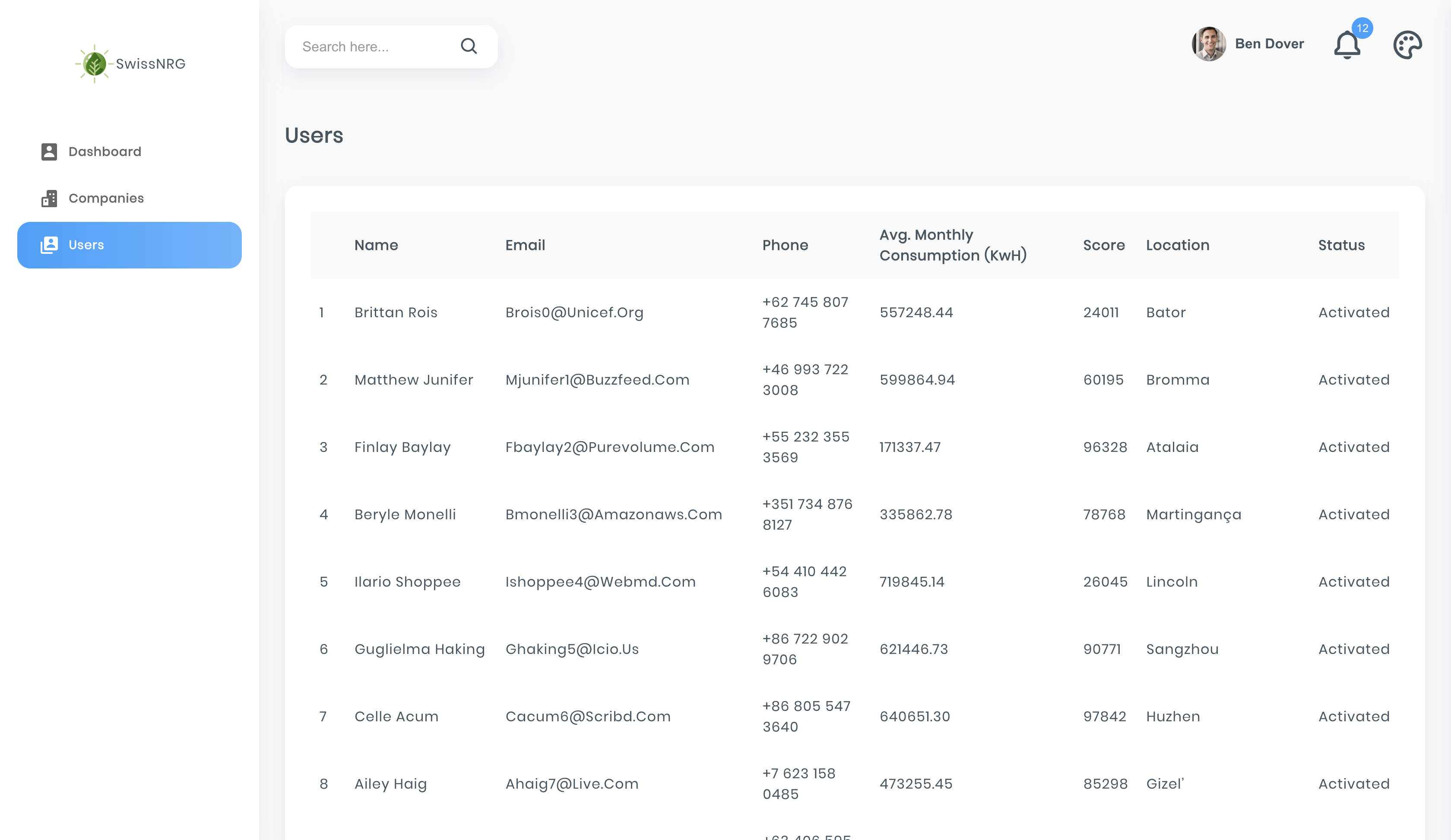Click the Dashboard sidebar icon
Screen dimensions: 1451x840
click(x=49, y=152)
